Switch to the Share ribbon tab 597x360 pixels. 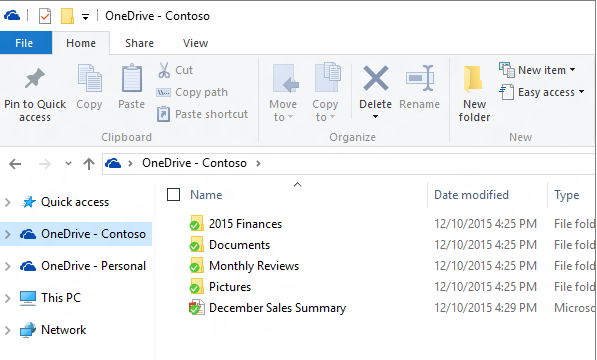[139, 43]
